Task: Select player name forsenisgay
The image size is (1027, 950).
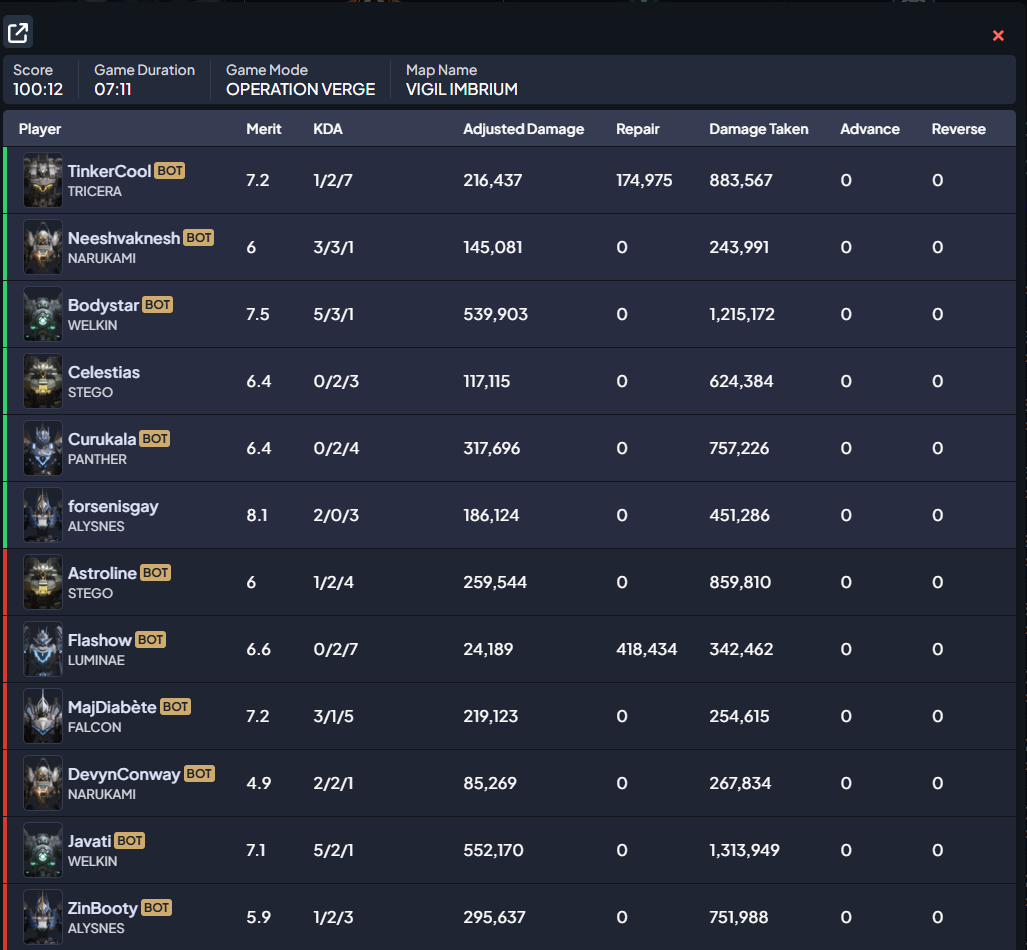Action: (113, 506)
